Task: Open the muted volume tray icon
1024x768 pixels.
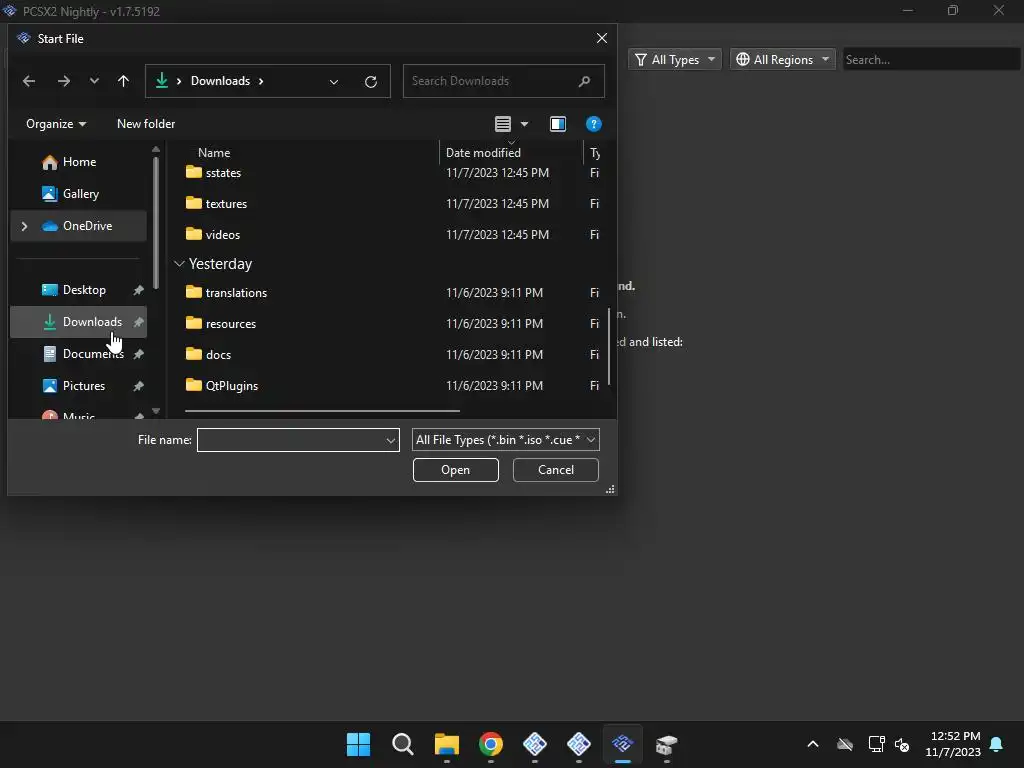Action: pyautogui.click(x=902, y=744)
